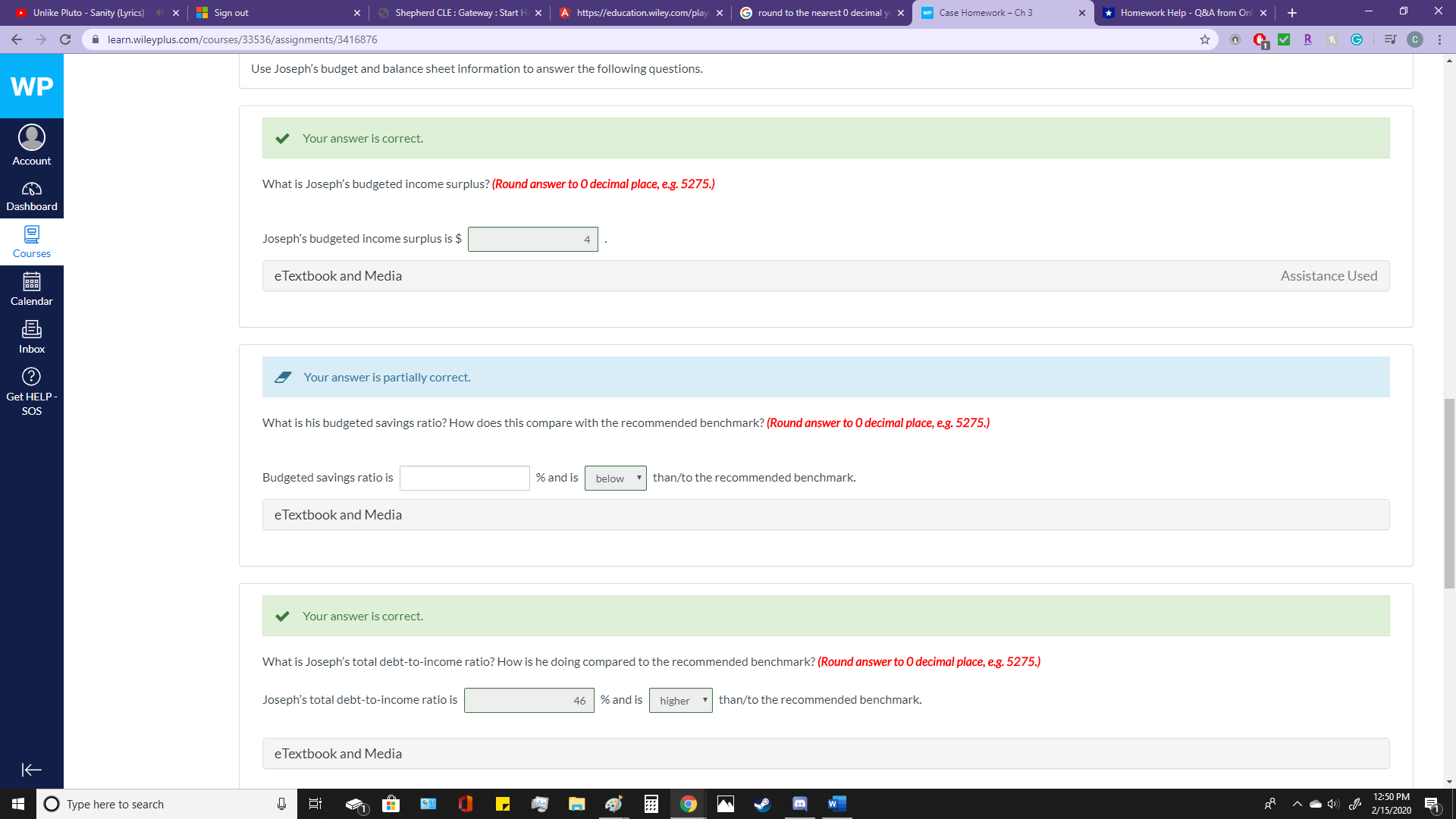Switch to Shepherd CLE Gateway tab

(459, 13)
